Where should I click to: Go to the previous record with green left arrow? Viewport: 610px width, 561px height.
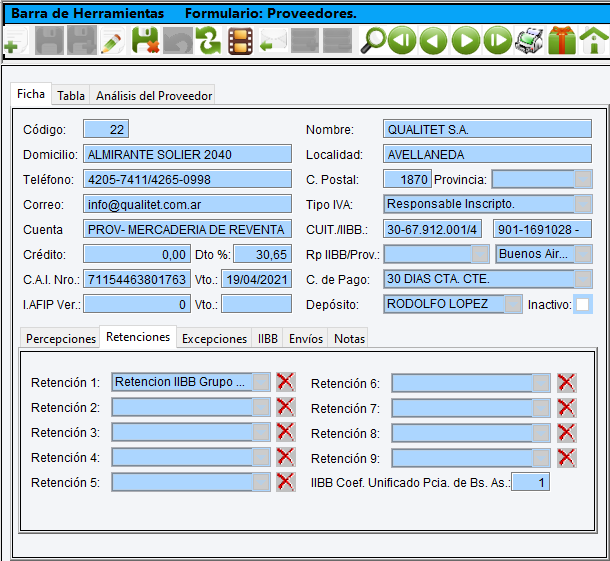[434, 40]
